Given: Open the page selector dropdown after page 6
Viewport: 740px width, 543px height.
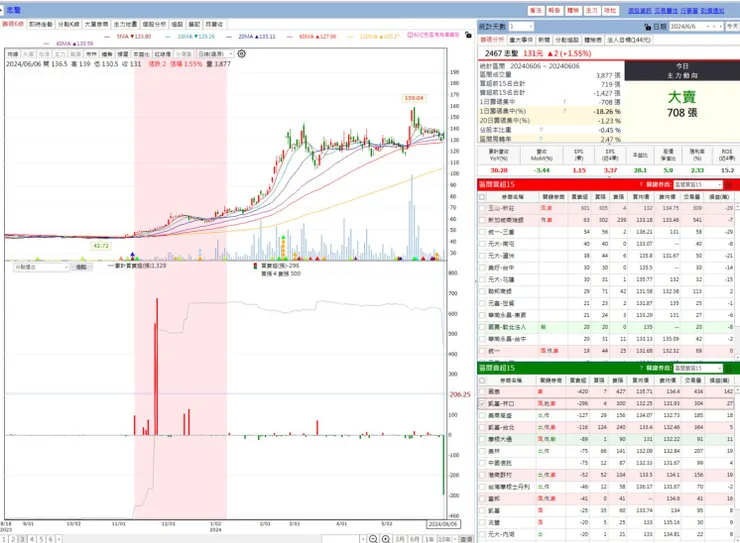Looking at the screenshot, I should tap(59, 539).
